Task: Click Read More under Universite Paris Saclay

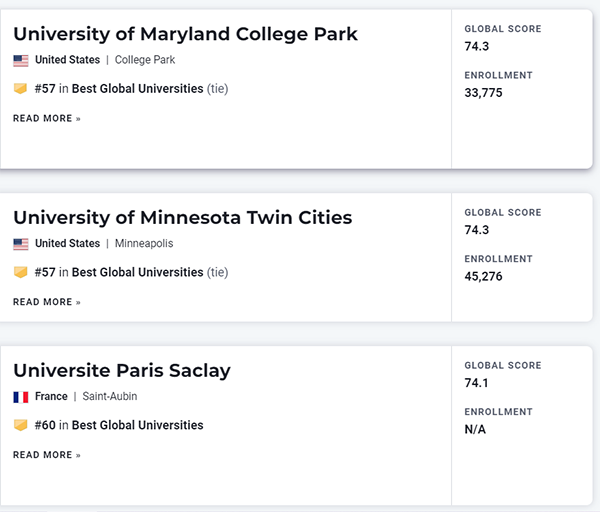Action: click(x=47, y=455)
